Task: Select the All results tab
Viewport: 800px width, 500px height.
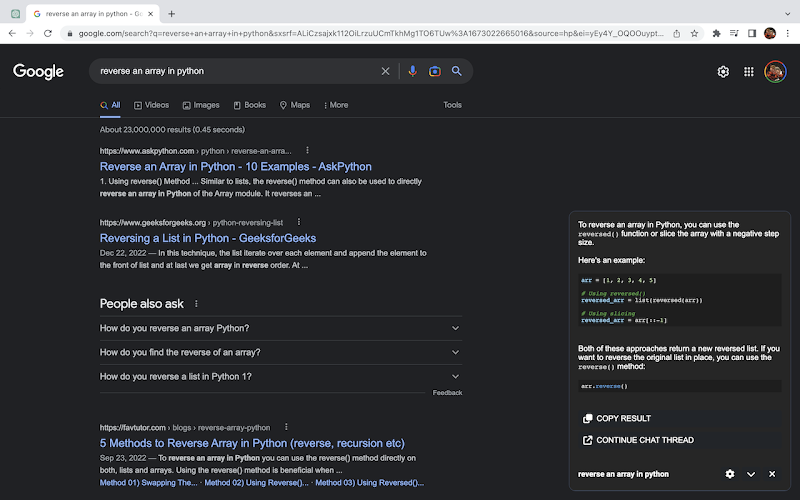Action: [x=110, y=105]
